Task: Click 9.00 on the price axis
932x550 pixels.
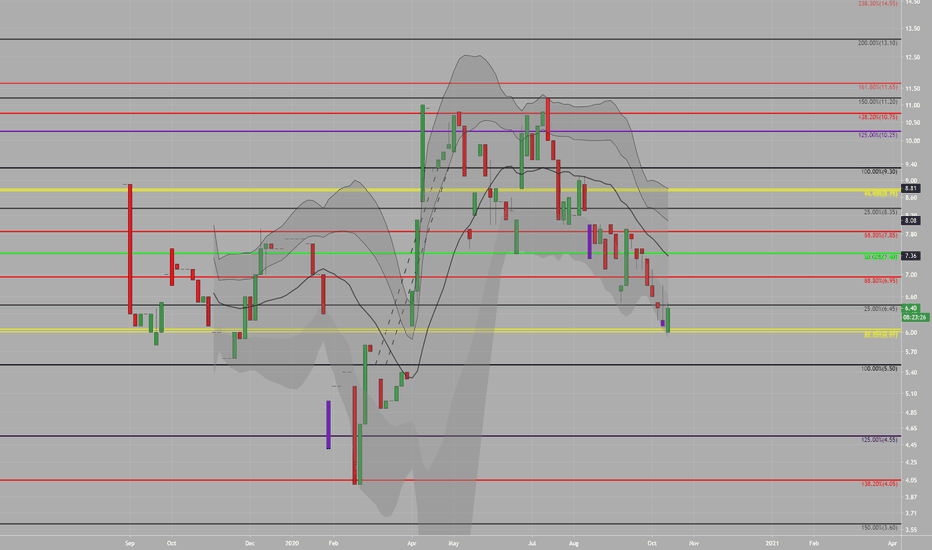Action: pos(911,180)
